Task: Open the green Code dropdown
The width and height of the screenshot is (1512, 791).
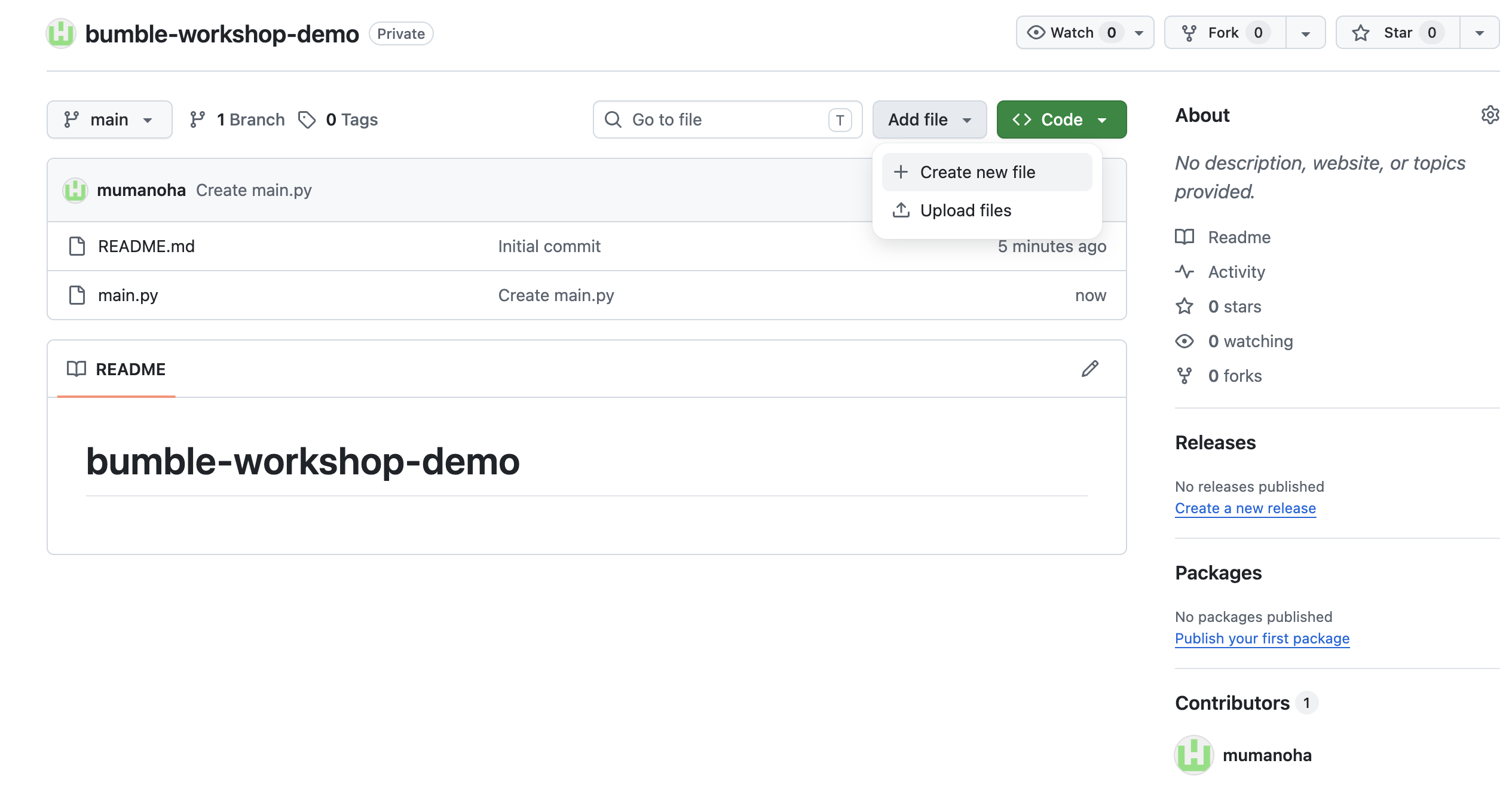Action: pyautogui.click(x=1061, y=119)
